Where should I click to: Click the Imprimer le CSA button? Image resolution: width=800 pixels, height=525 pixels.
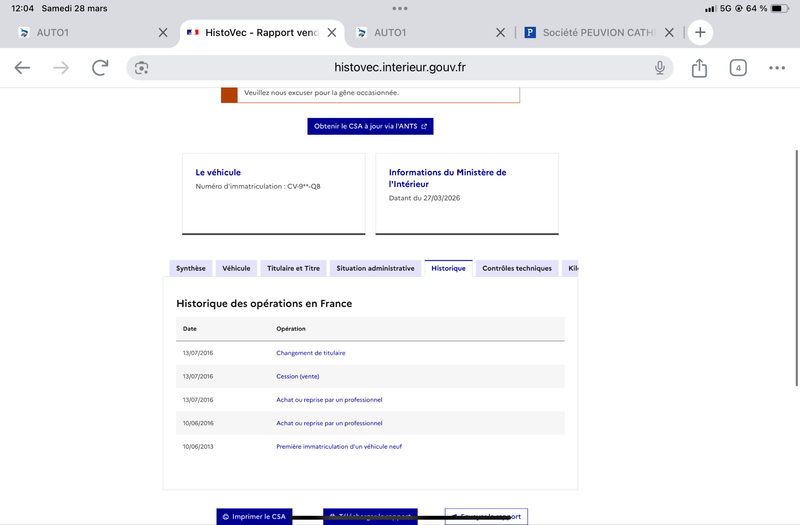(x=255, y=516)
